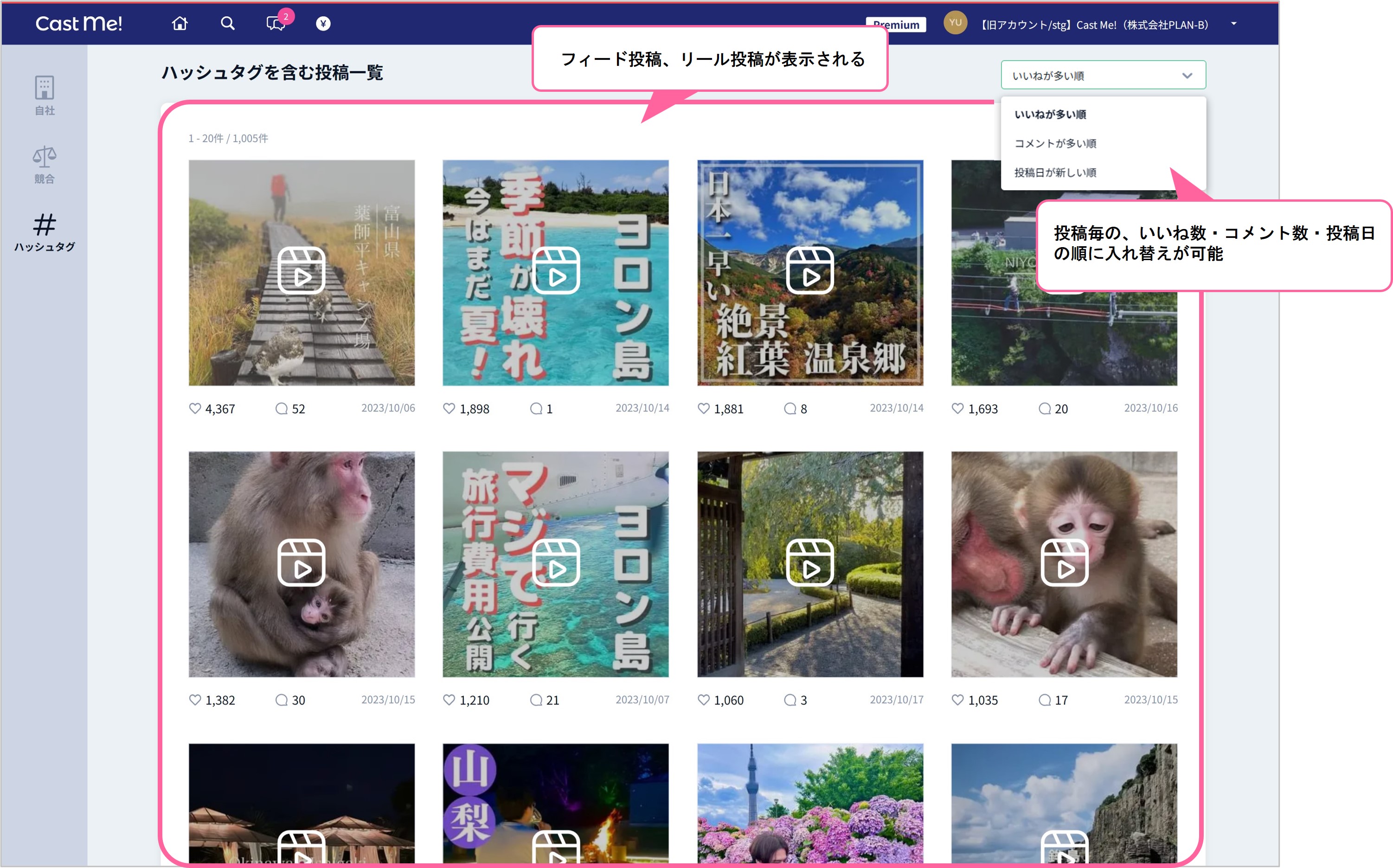Open the ハッシュタグ sidebar item

44,232
